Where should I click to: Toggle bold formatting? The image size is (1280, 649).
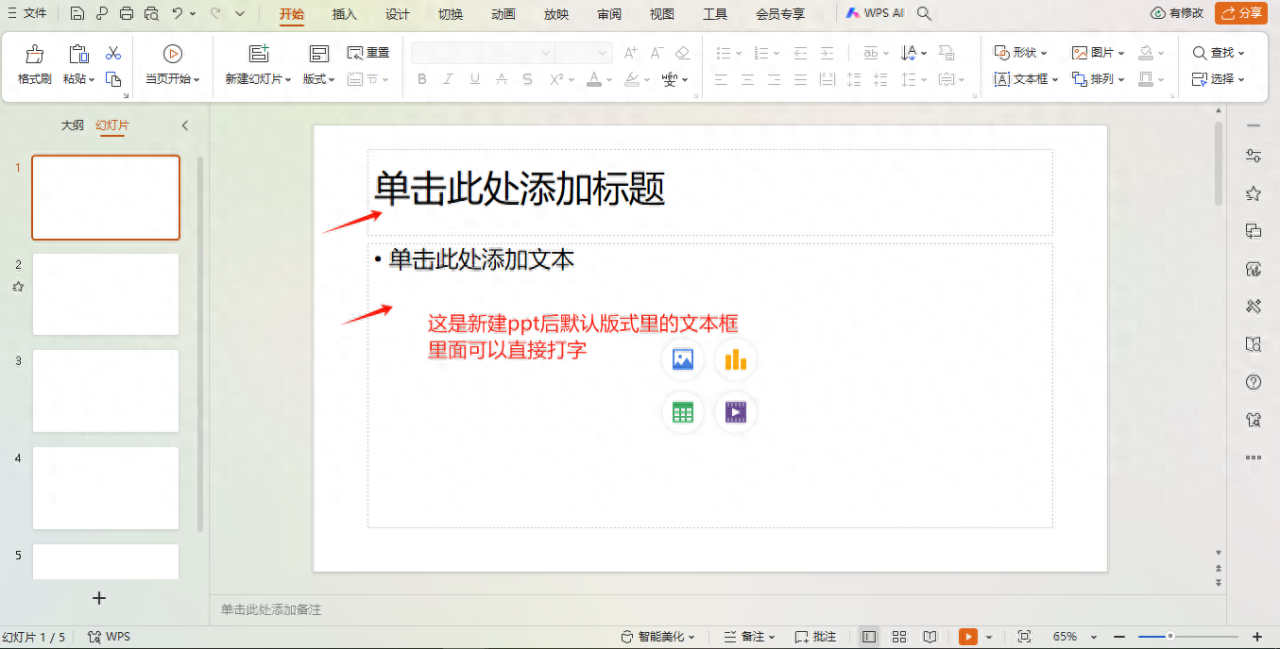(x=421, y=79)
